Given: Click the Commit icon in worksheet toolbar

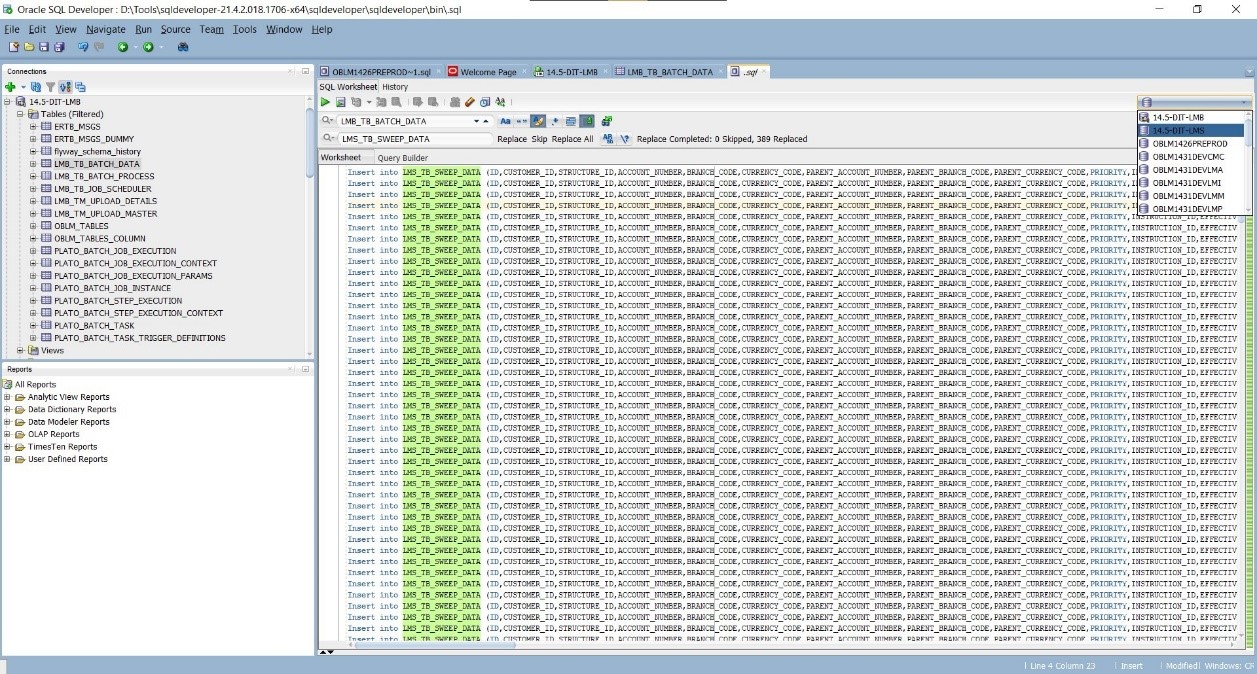Looking at the screenshot, I should point(417,102).
